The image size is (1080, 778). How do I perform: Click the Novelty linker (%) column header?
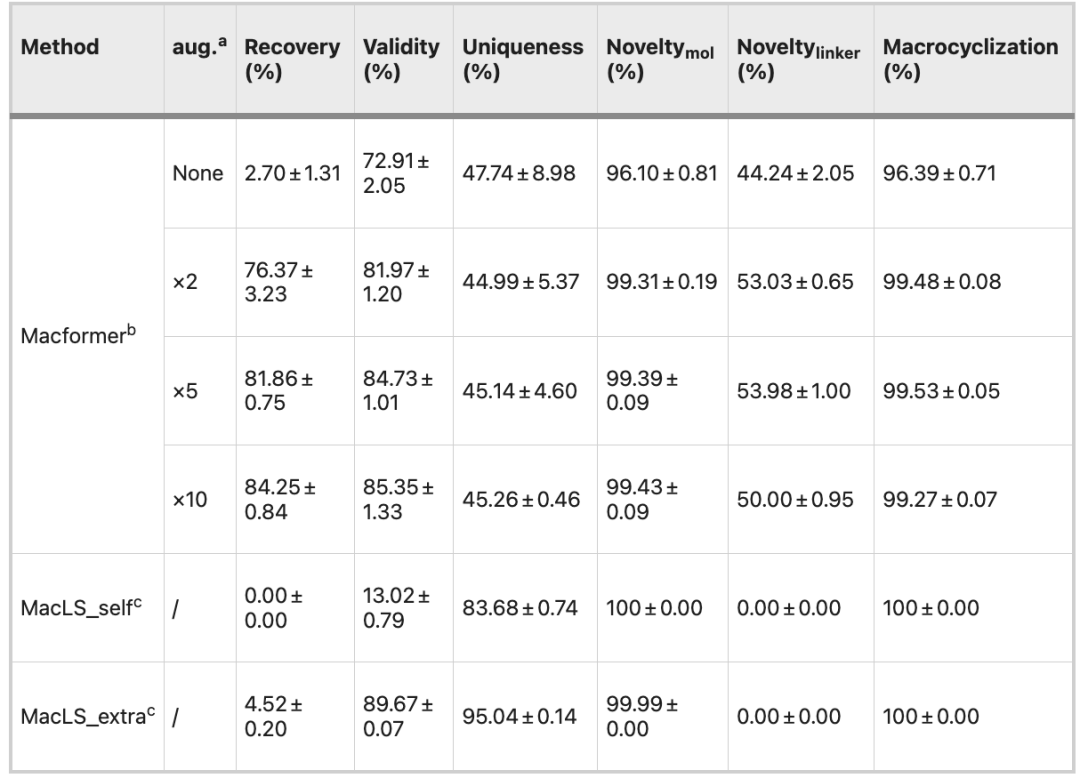(x=798, y=59)
